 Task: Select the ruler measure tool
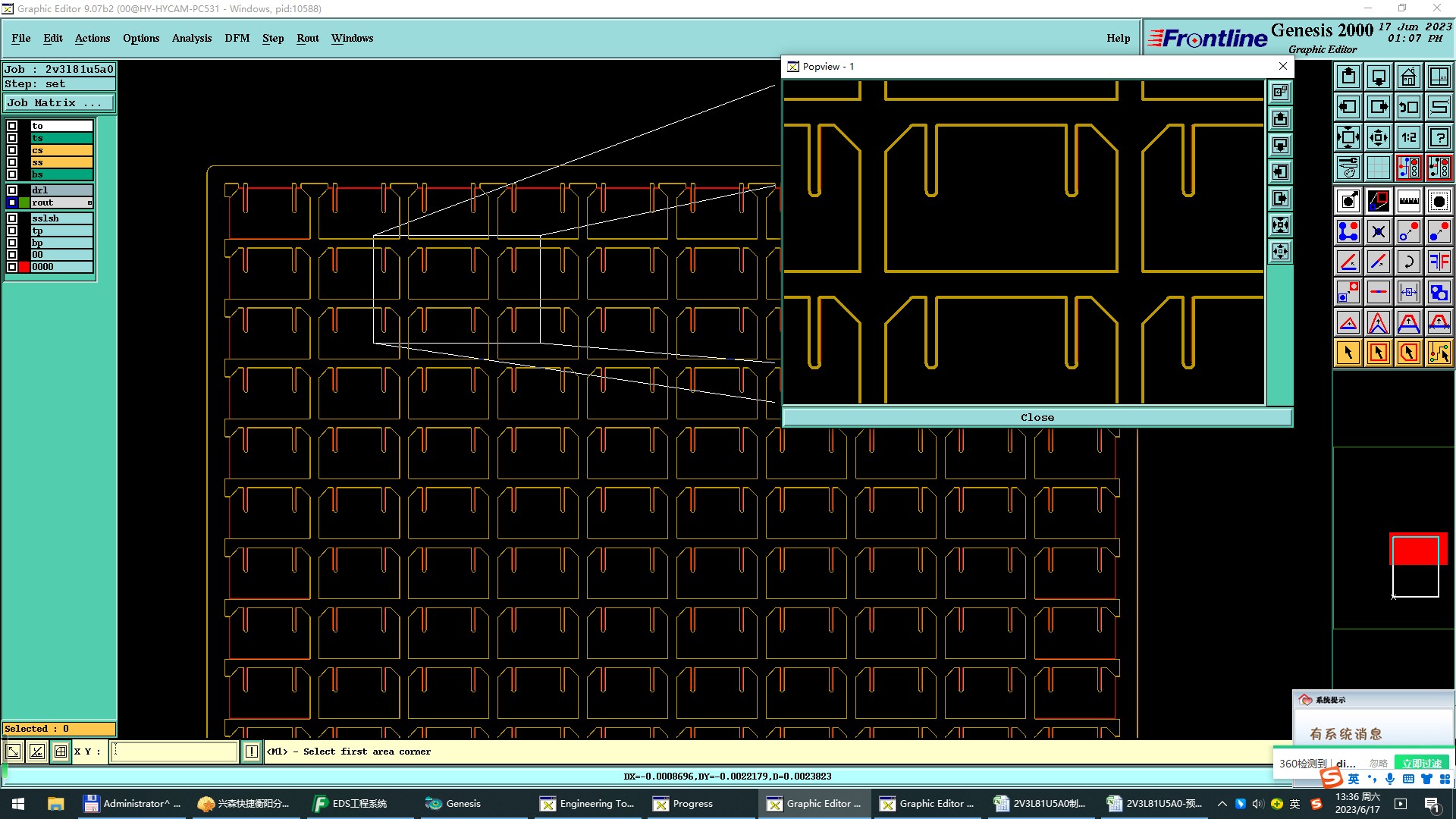pos(1408,201)
